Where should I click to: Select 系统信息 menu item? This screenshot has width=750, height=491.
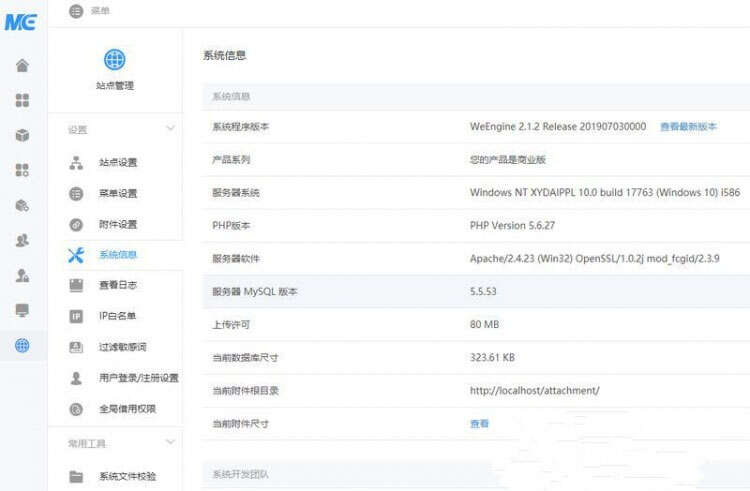(117, 255)
